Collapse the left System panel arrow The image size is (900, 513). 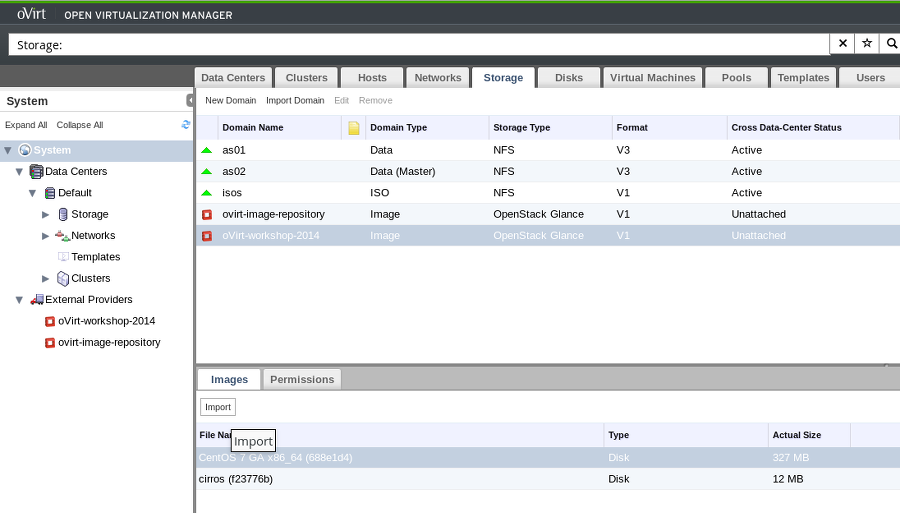pos(190,100)
